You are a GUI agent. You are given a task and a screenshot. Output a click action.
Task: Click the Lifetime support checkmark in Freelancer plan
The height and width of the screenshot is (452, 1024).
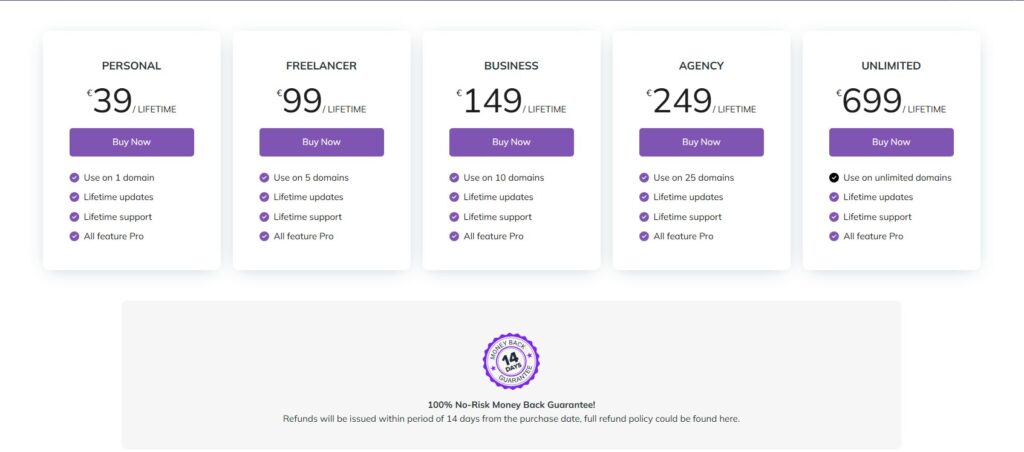click(264, 217)
